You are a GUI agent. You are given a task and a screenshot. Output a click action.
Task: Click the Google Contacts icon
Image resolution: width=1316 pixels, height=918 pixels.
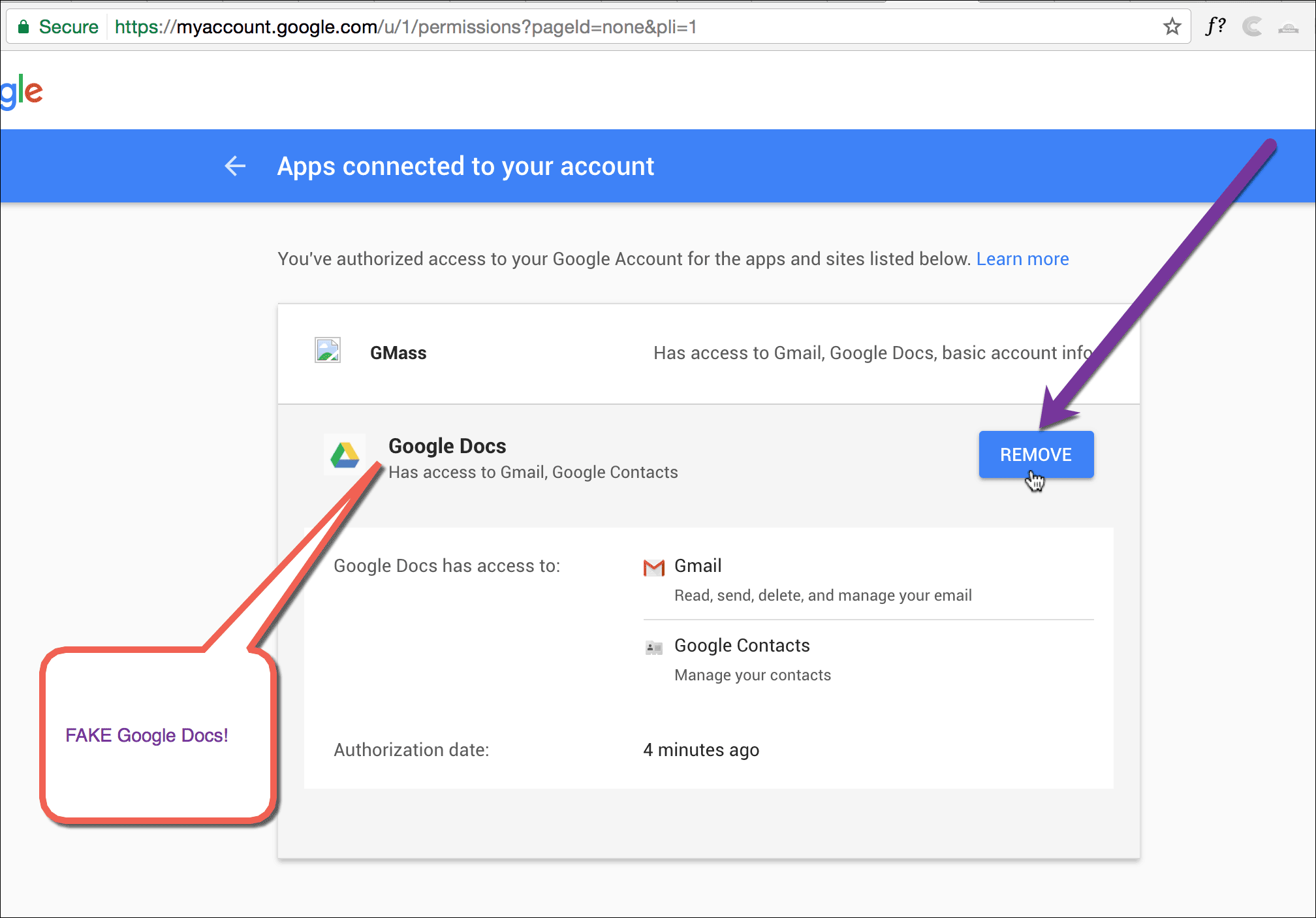pyautogui.click(x=654, y=647)
